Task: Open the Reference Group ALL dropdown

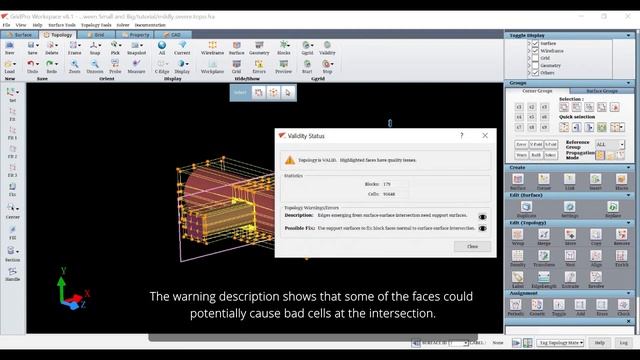Action: pyautogui.click(x=610, y=144)
